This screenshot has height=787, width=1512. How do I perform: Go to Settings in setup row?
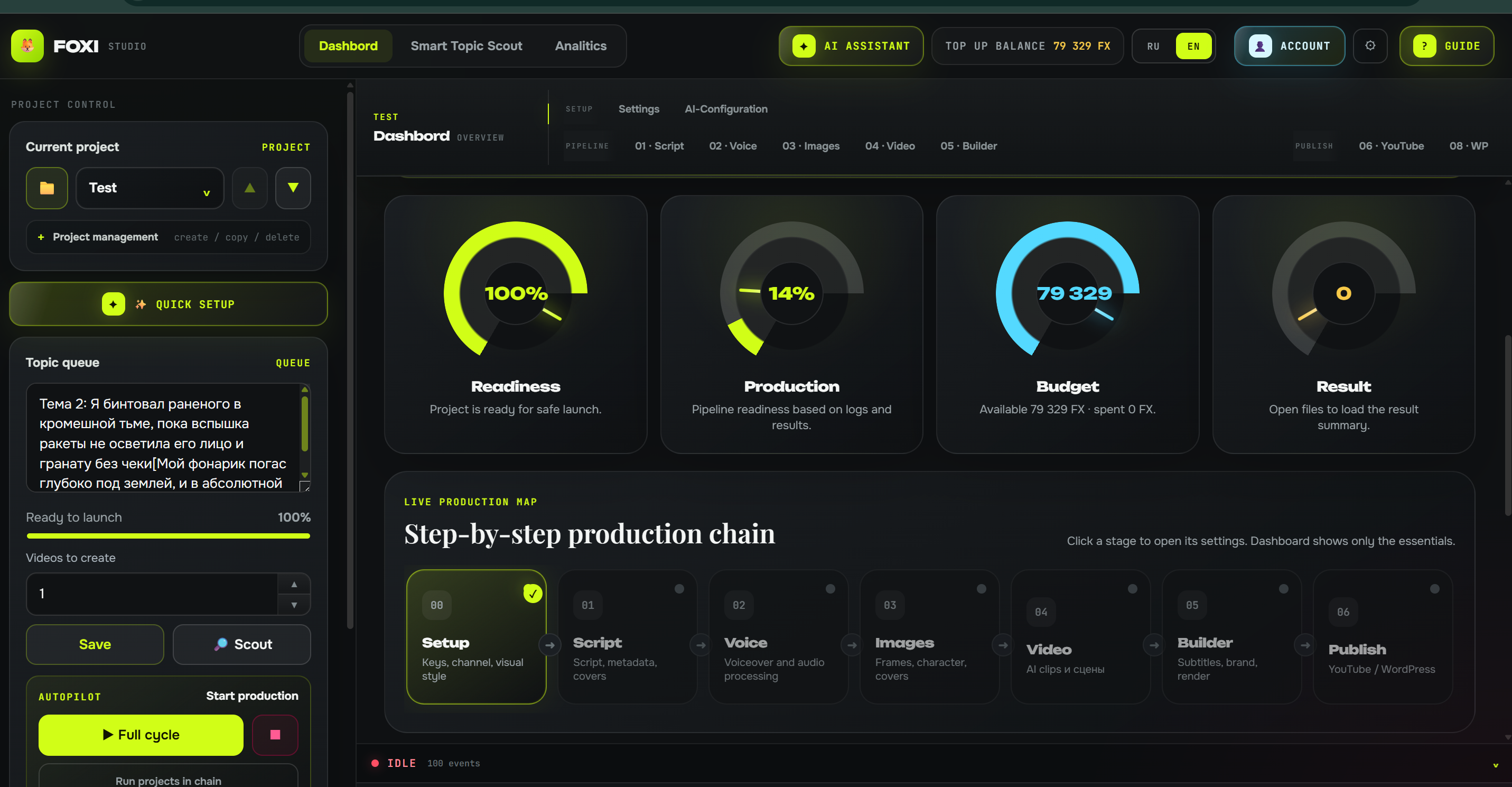639,109
